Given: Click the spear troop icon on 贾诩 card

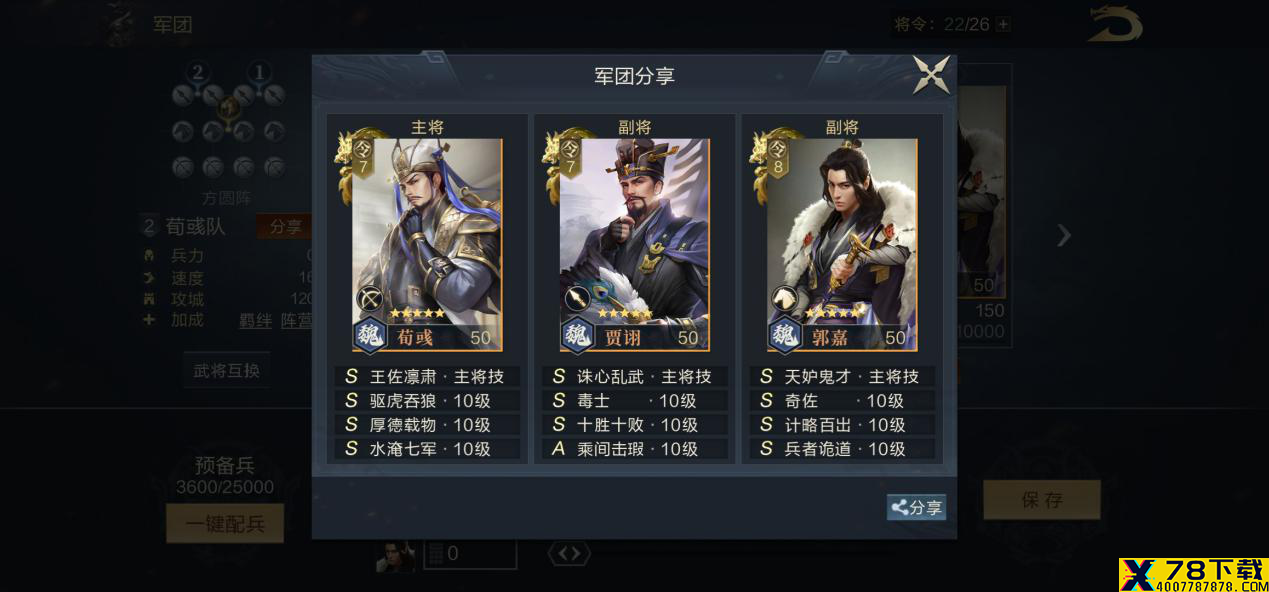Looking at the screenshot, I should pyautogui.click(x=577, y=298).
